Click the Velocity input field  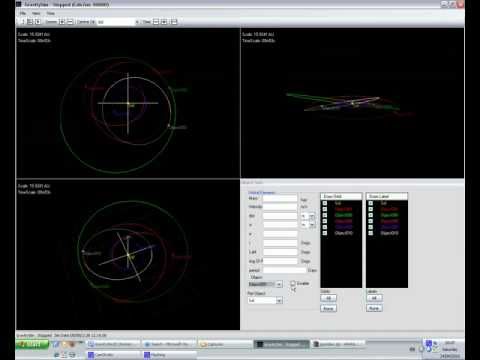pyautogui.click(x=280, y=207)
